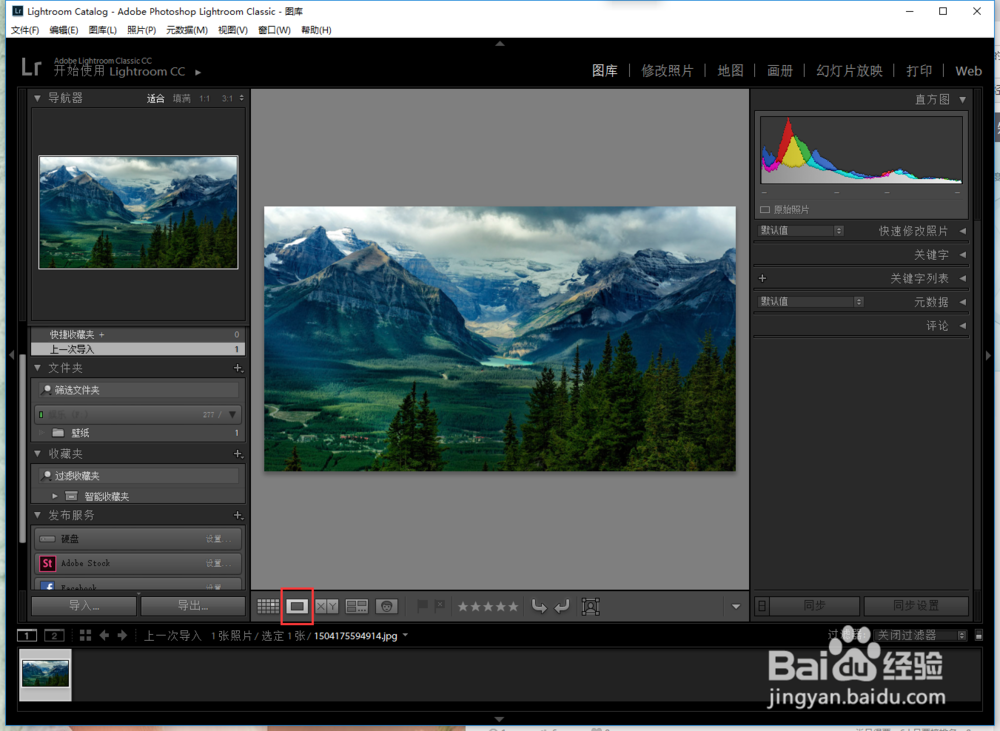Open the 视图(V) menu

point(233,30)
